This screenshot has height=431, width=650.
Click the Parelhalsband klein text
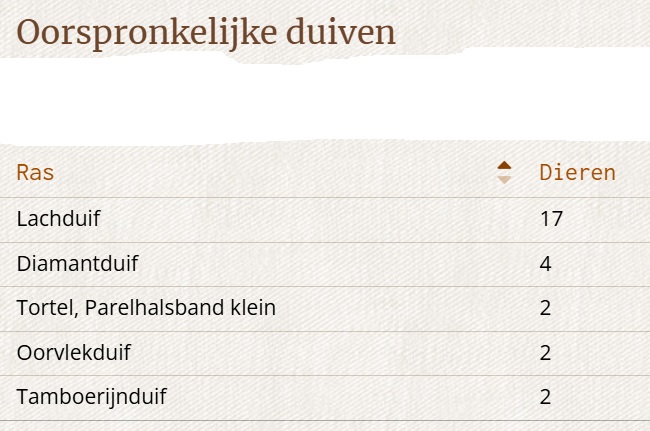coord(180,308)
